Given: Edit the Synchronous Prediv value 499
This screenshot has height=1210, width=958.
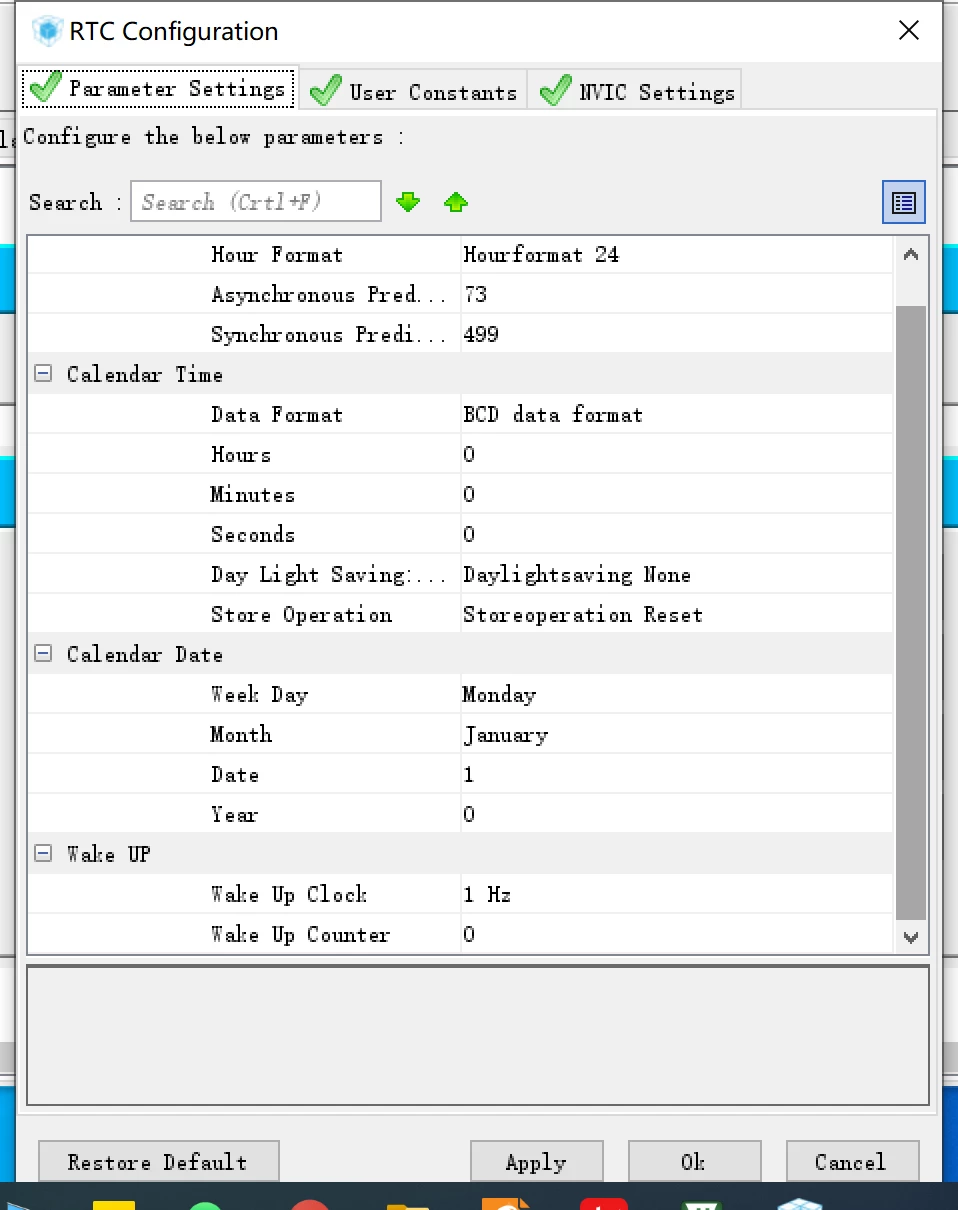Looking at the screenshot, I should (x=676, y=334).
